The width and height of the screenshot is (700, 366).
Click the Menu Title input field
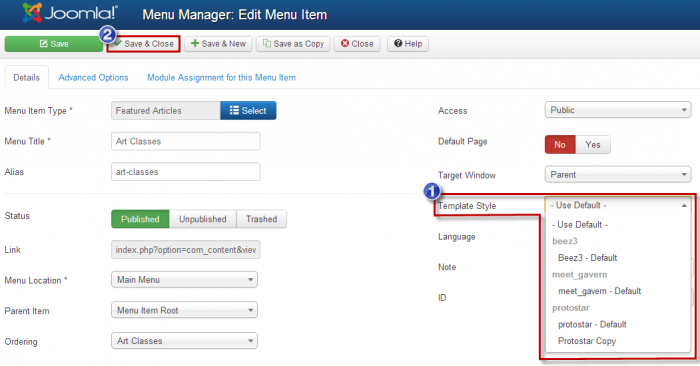[x=186, y=141]
